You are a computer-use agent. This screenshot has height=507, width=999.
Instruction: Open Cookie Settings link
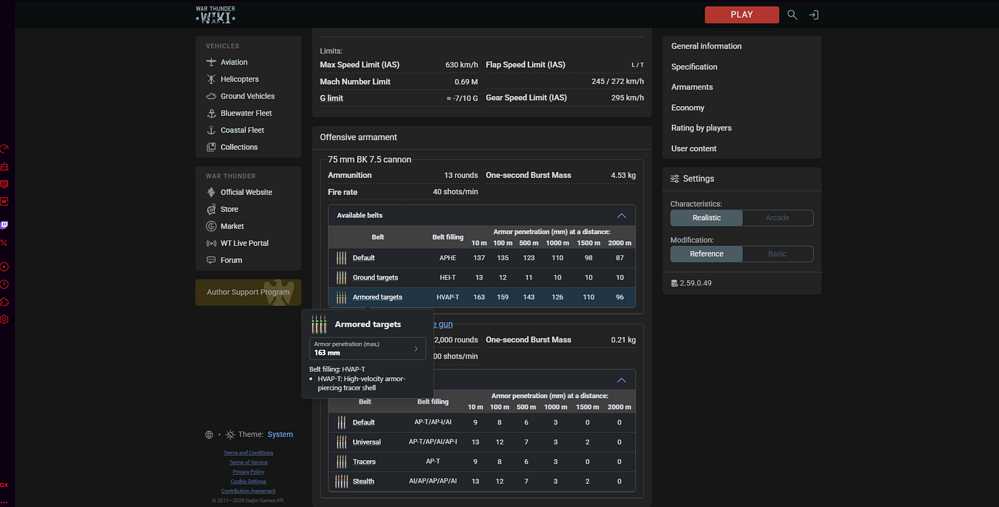[x=248, y=482]
